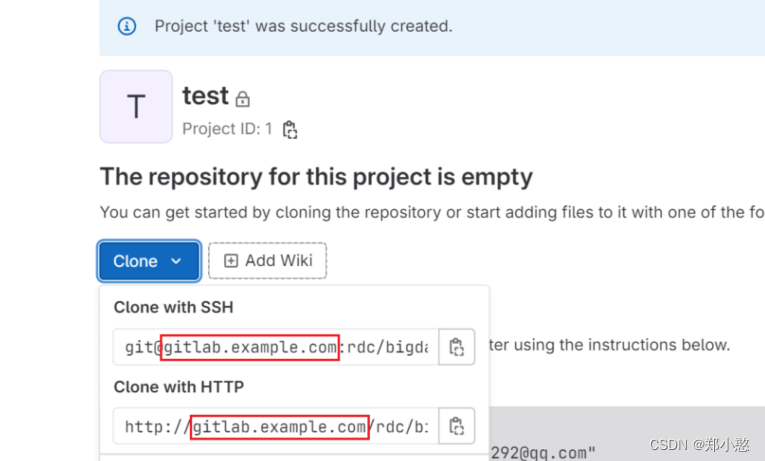Screen dimensions: 765x461
Task: Copy the HTTP clone URL
Action: pos(457,426)
